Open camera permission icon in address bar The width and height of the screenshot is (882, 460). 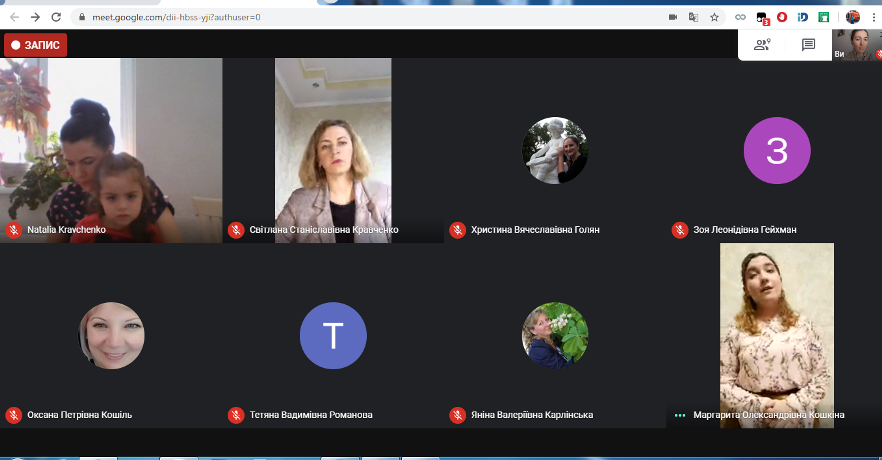[673, 17]
